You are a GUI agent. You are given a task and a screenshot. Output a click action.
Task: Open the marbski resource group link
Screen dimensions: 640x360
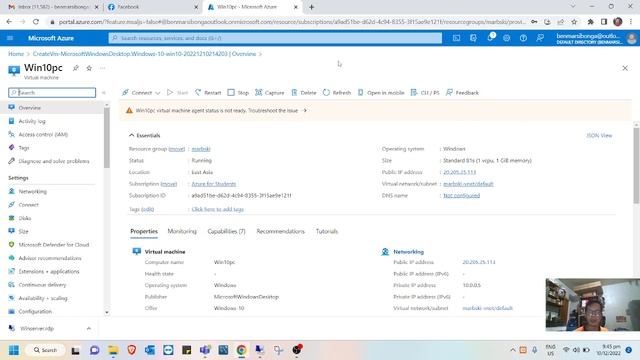(x=201, y=149)
